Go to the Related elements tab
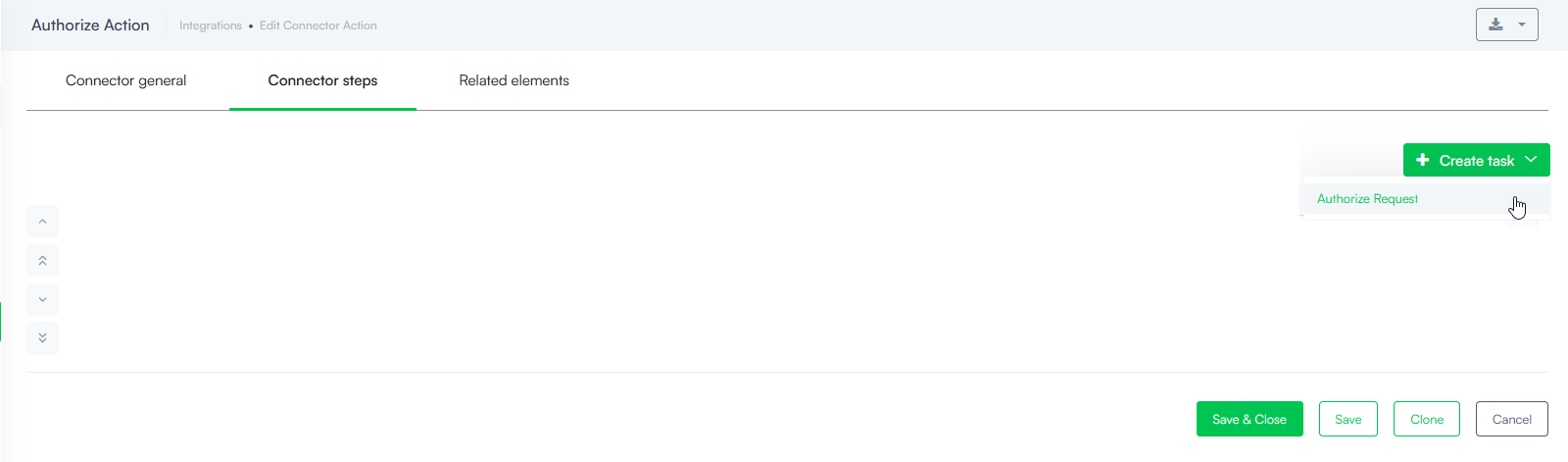 [514, 80]
